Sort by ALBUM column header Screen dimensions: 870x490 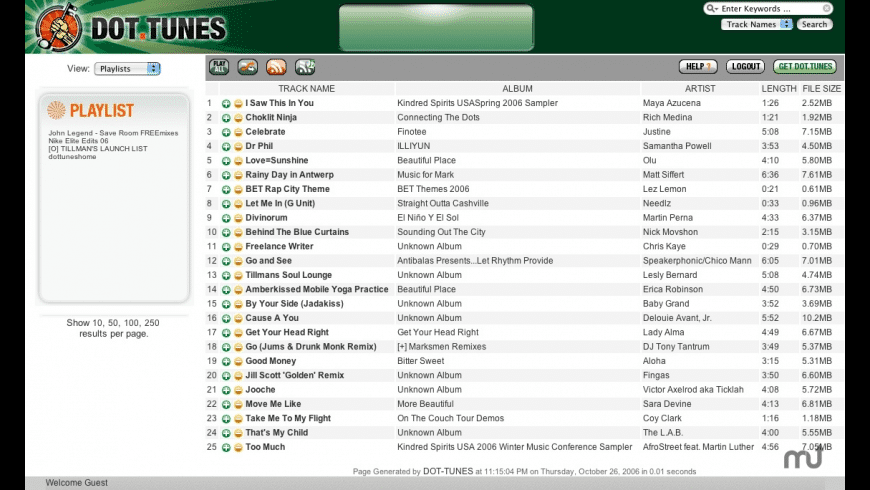517,89
